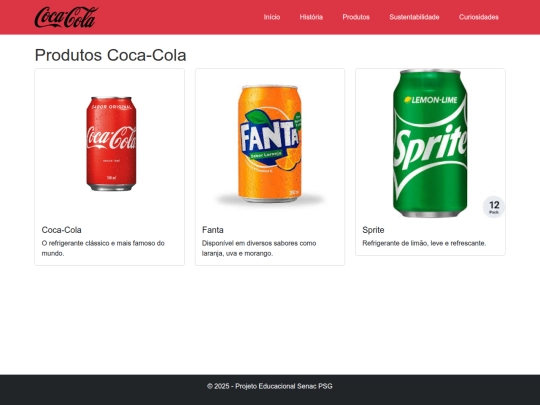Select the Produtos nav item

(356, 17)
